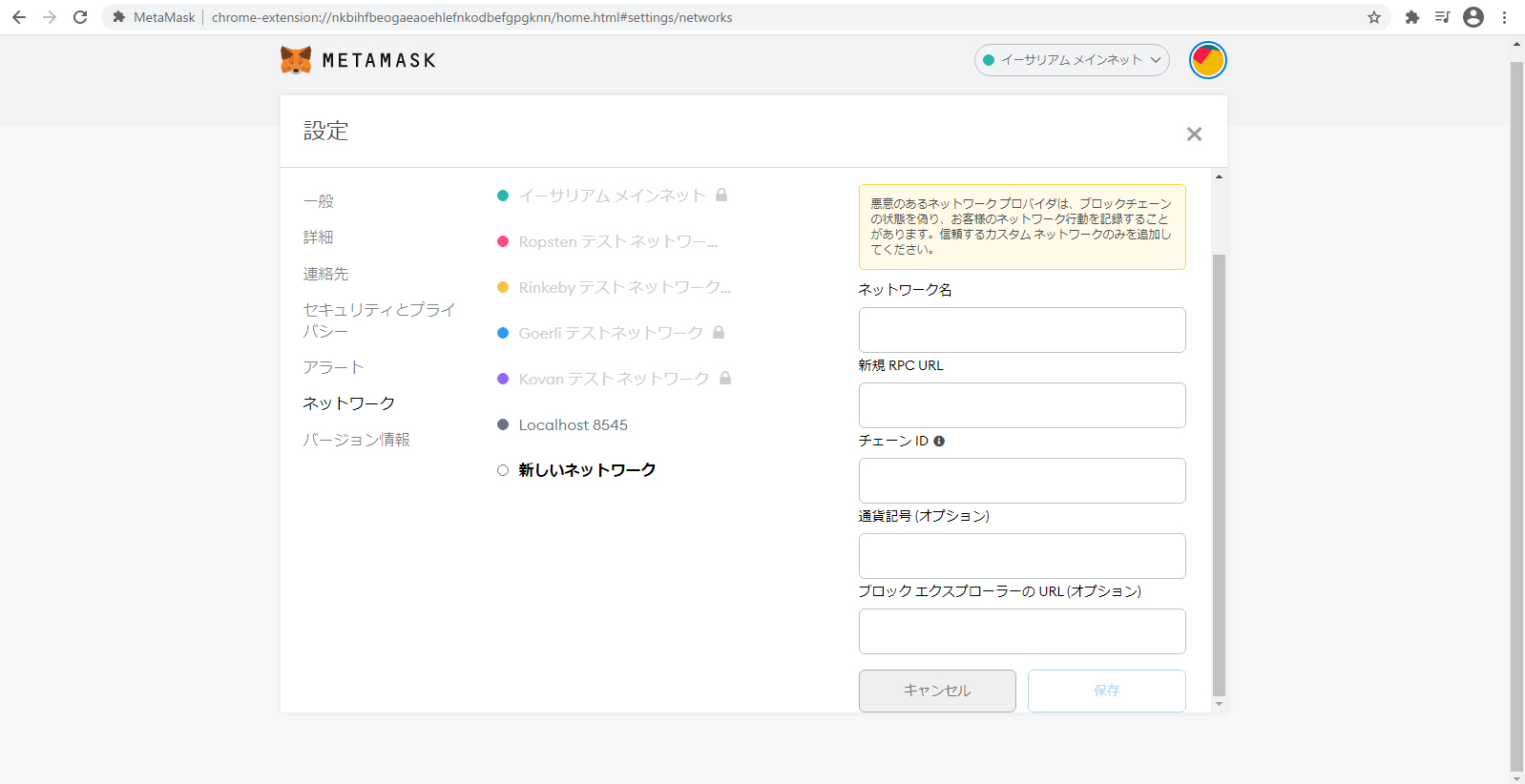Click the キャンセル button
The image size is (1525, 784).
[x=937, y=691]
